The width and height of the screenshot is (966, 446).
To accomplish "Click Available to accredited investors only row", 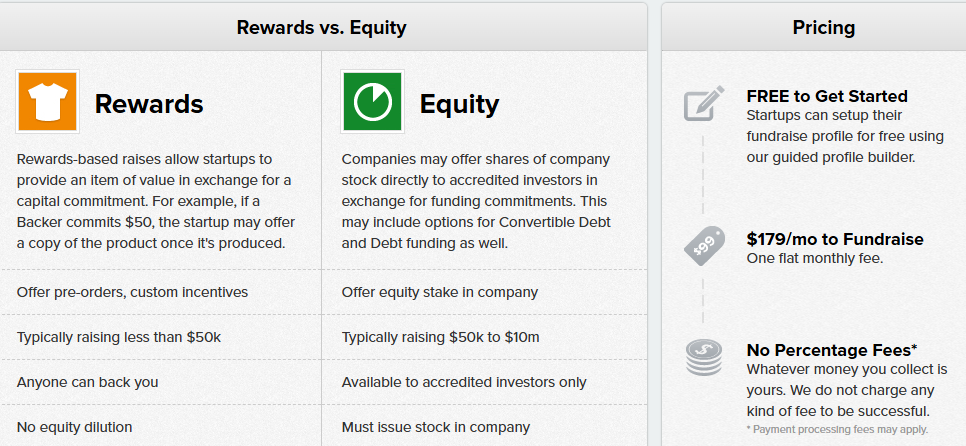I will click(484, 382).
